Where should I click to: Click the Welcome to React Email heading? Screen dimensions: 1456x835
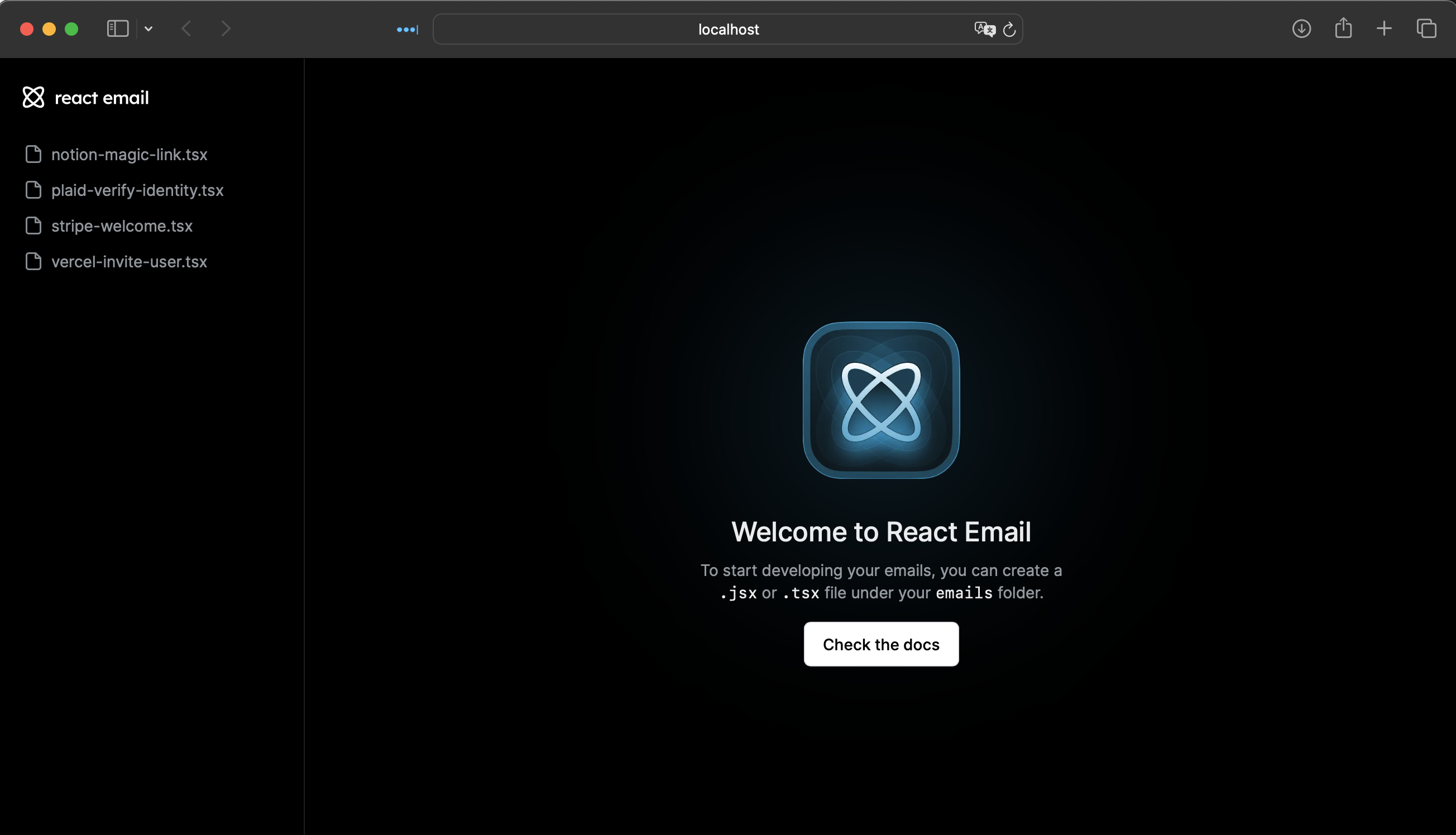click(881, 531)
